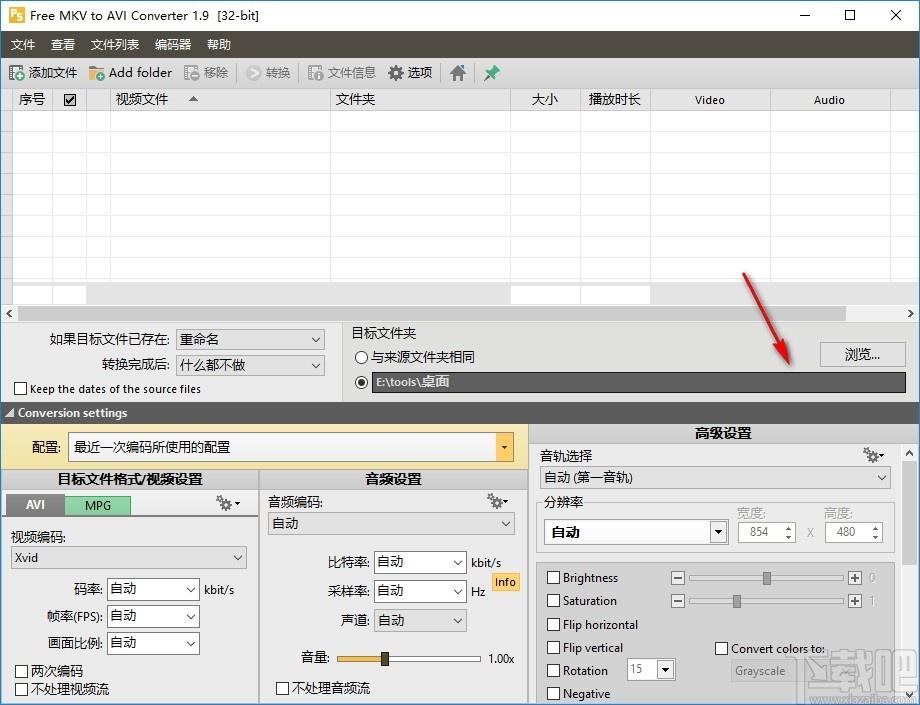This screenshot has width=920, height=705.
Task: Open audio 比特率 dropdown
Action: point(420,562)
